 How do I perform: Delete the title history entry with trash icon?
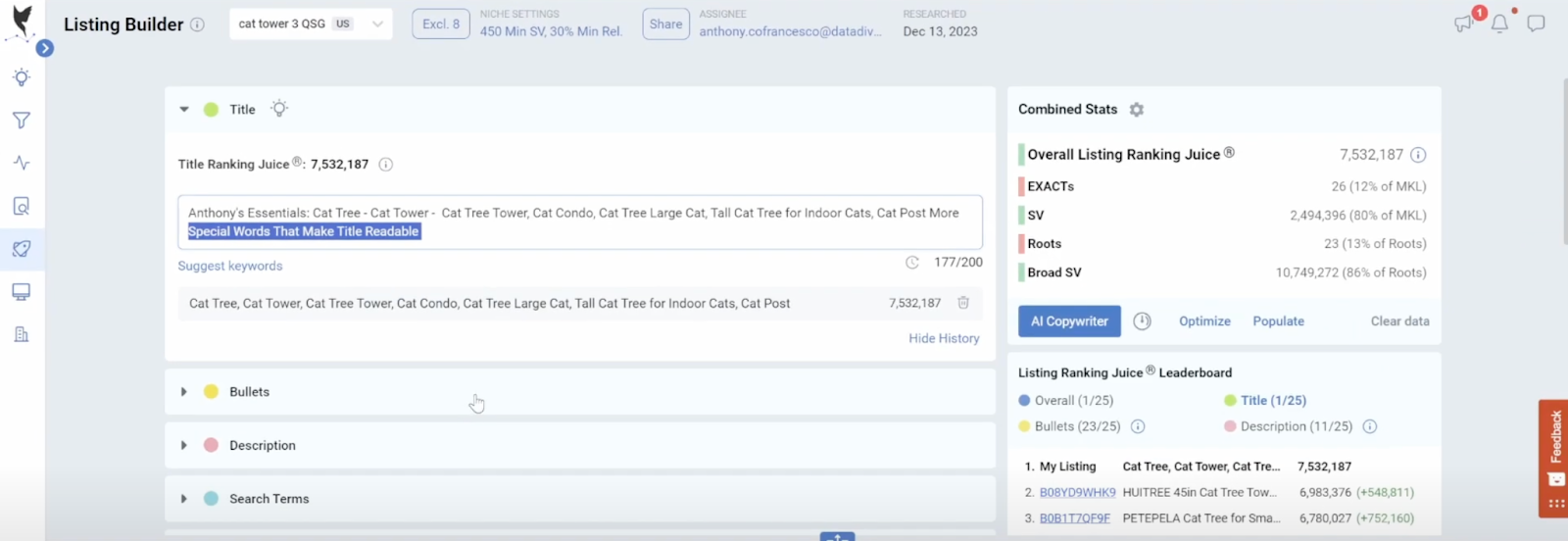[x=963, y=303]
